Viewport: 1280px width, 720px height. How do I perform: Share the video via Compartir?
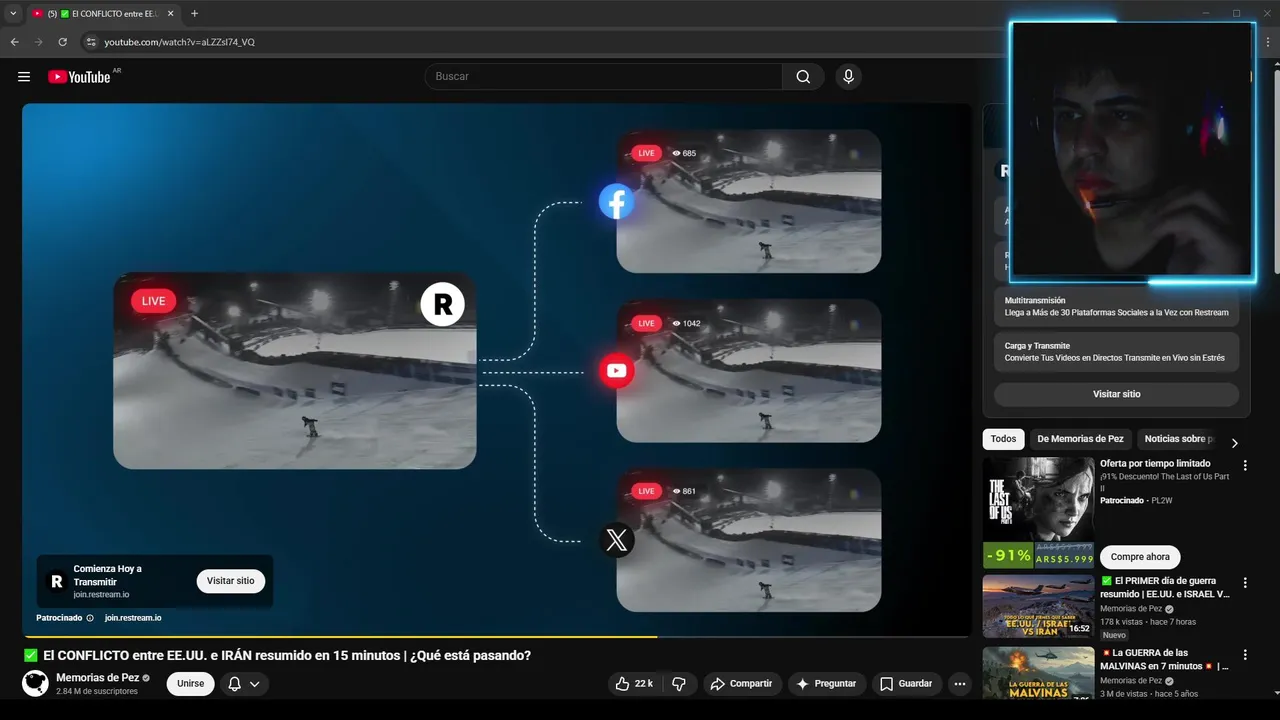(x=741, y=684)
